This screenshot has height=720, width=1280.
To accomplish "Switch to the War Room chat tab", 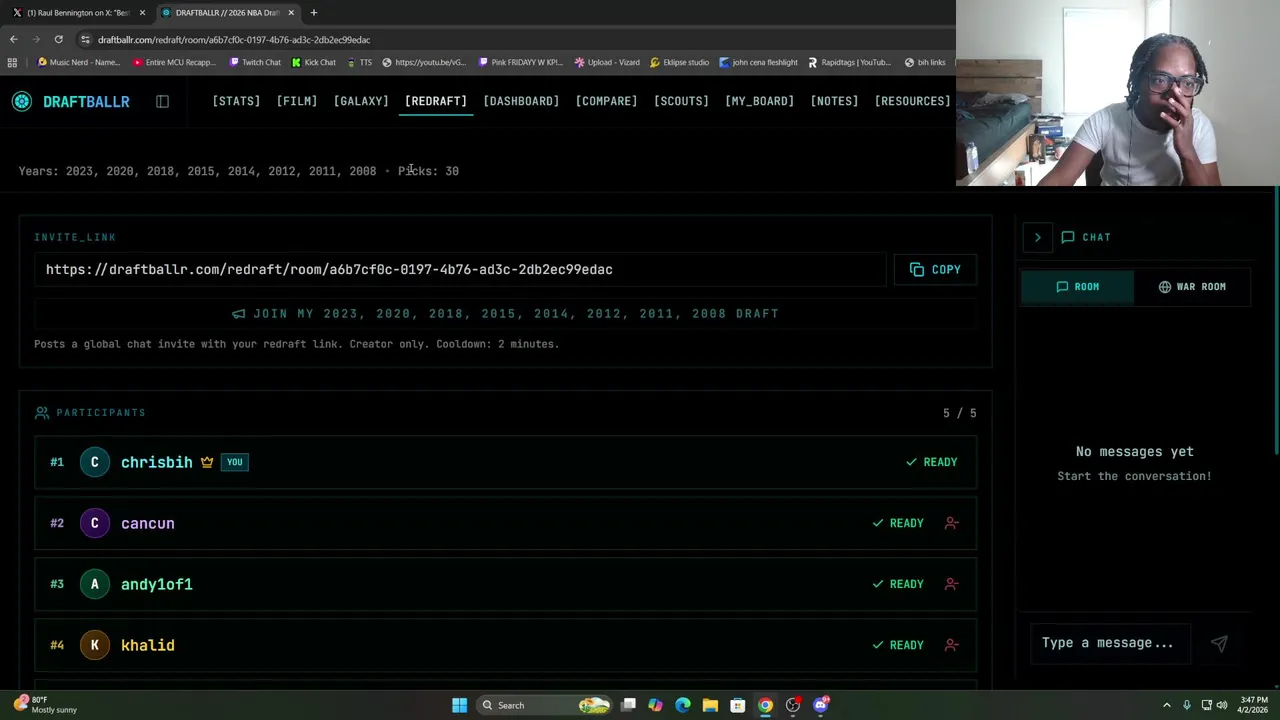I will (x=1192, y=287).
